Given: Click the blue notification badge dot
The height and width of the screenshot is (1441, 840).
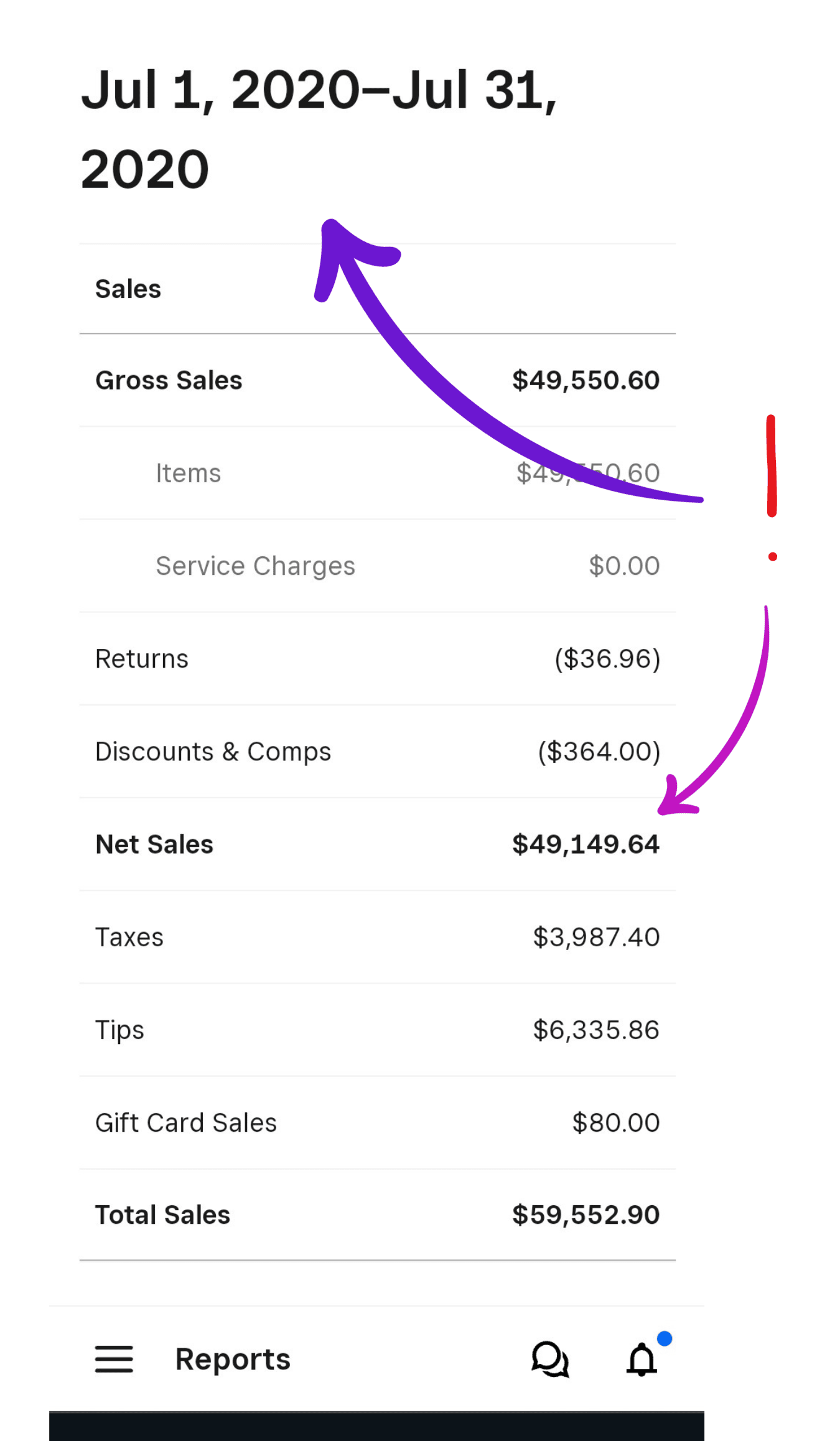Looking at the screenshot, I should [665, 1338].
